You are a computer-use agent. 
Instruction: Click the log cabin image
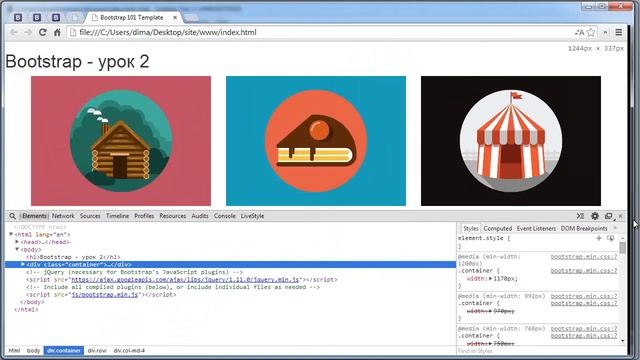pyautogui.click(x=121, y=141)
